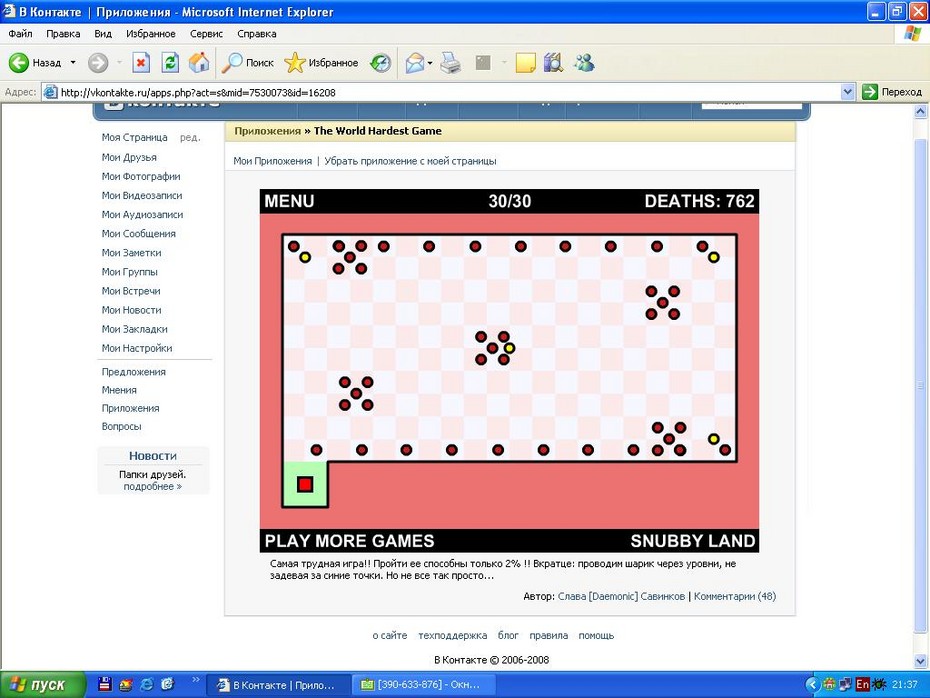Click the page scrollbar up arrow
The image size is (930, 698).
pyautogui.click(x=921, y=111)
